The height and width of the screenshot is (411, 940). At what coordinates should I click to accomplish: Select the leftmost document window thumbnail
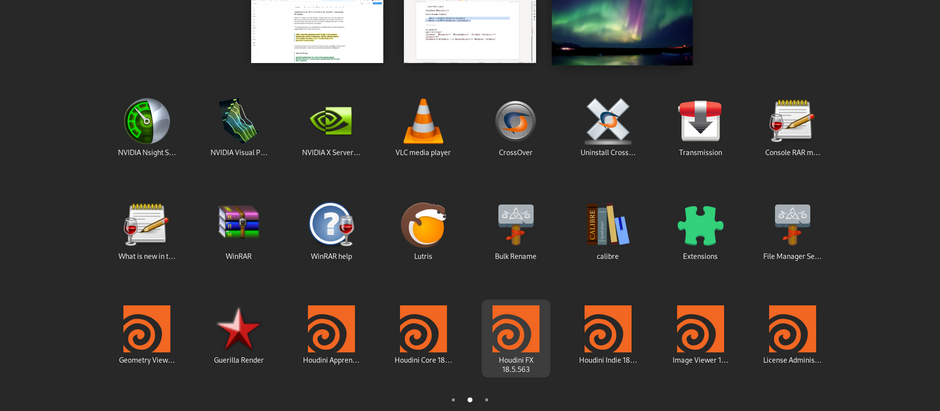pos(317,31)
